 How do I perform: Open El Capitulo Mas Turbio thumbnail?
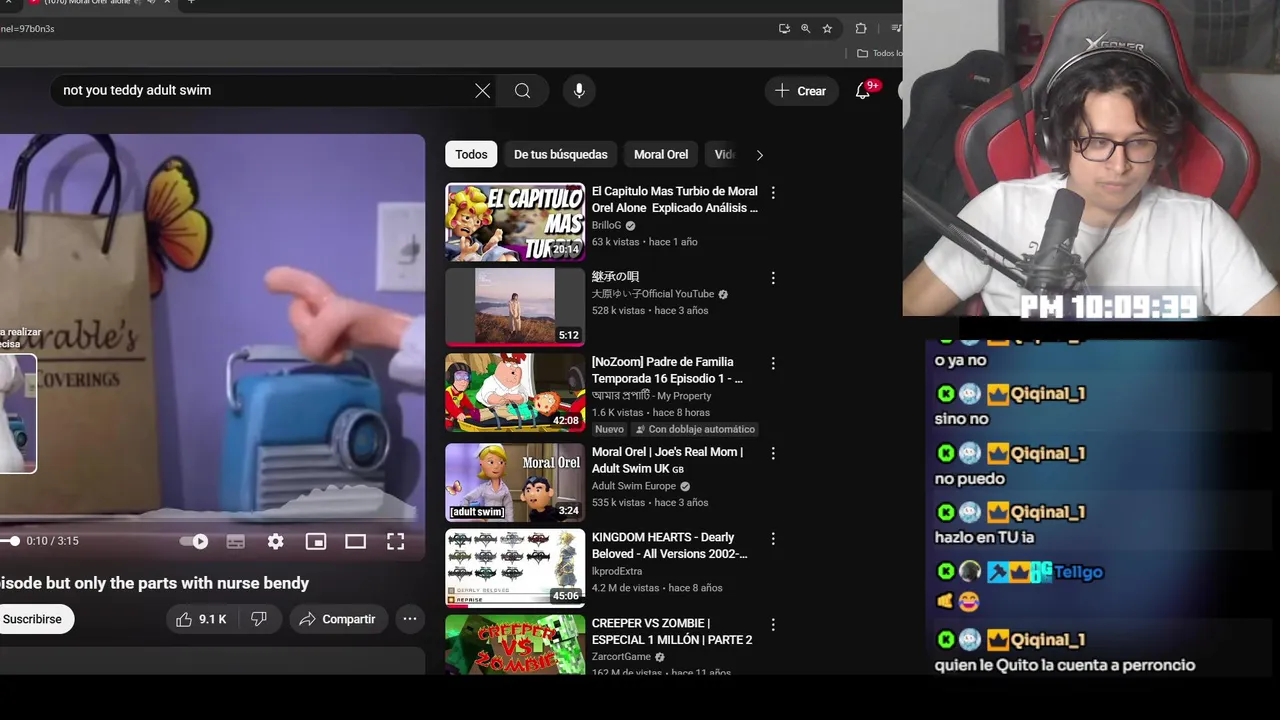(515, 222)
